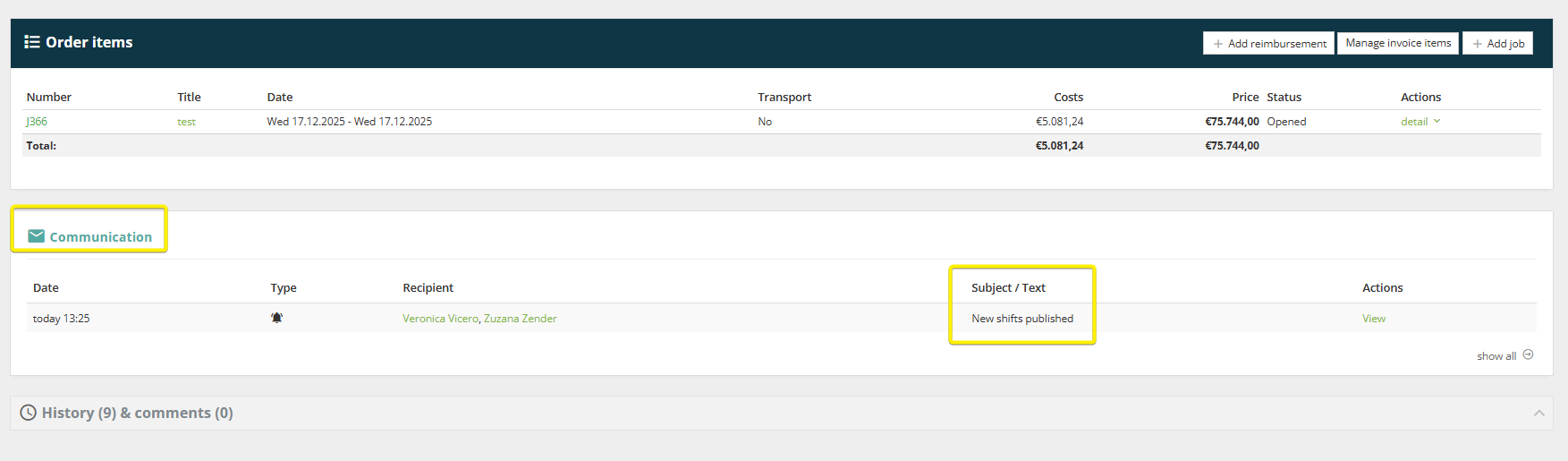This screenshot has width=1568, height=461.
Task: Open job J366 link
Action: [37, 122]
